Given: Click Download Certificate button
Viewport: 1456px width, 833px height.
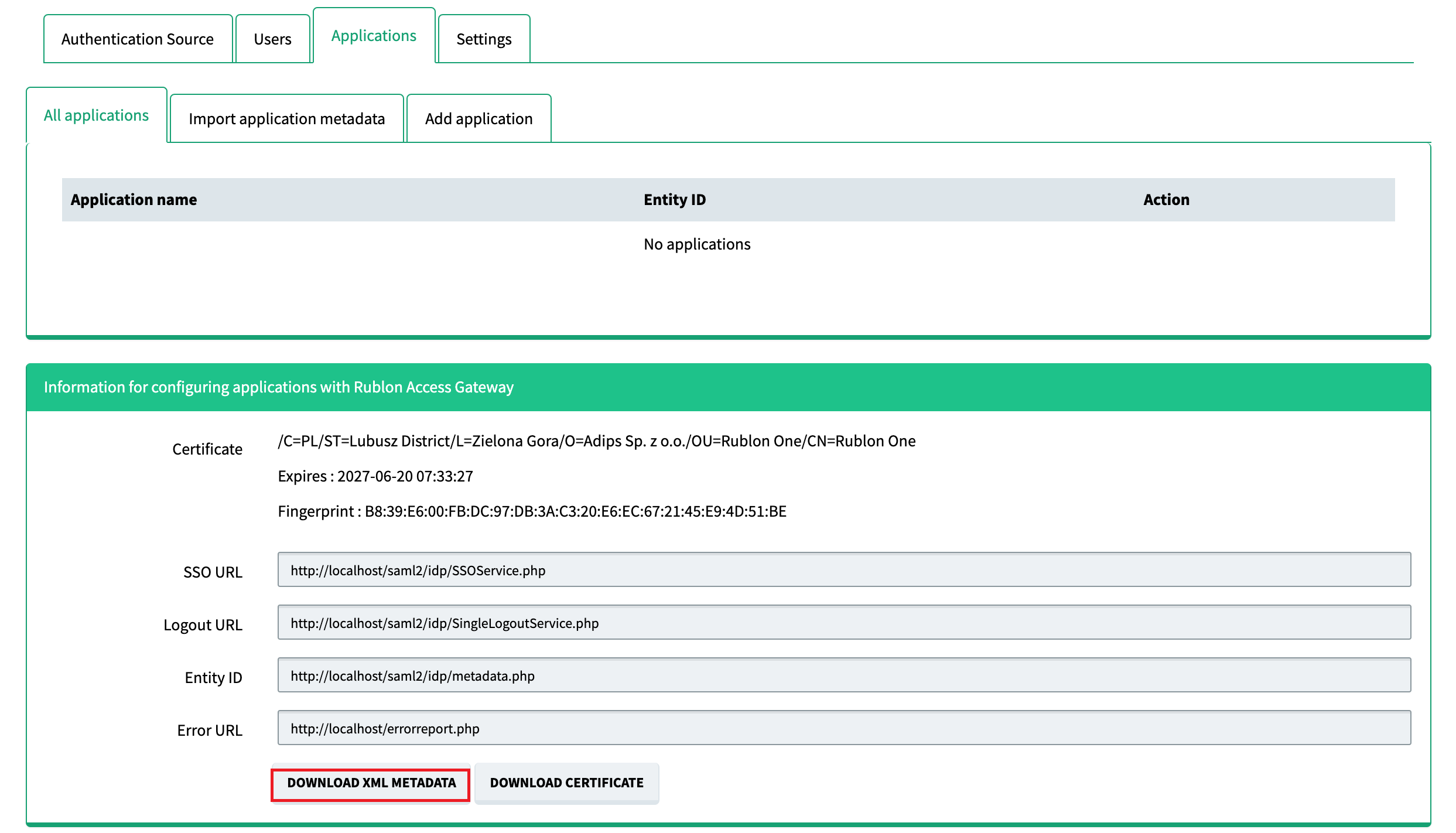Looking at the screenshot, I should point(566,783).
